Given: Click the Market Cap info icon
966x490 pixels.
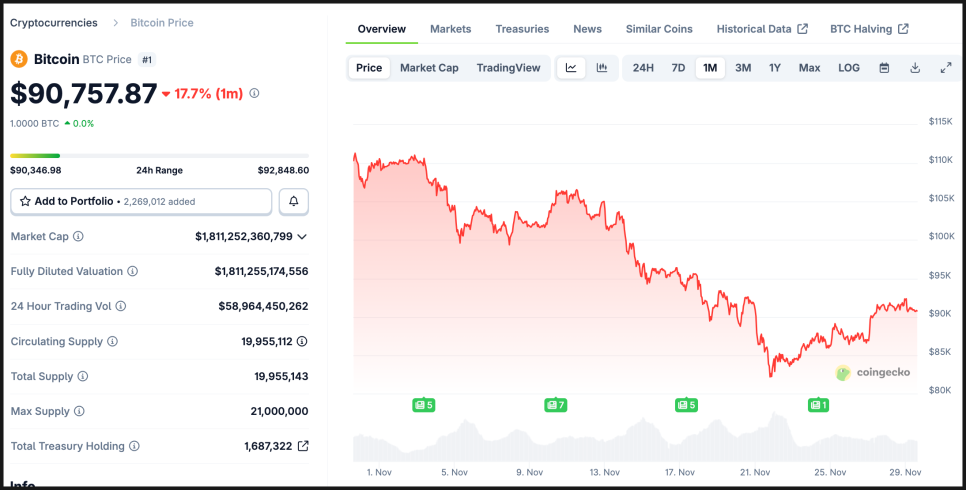Looking at the screenshot, I should (78, 236).
